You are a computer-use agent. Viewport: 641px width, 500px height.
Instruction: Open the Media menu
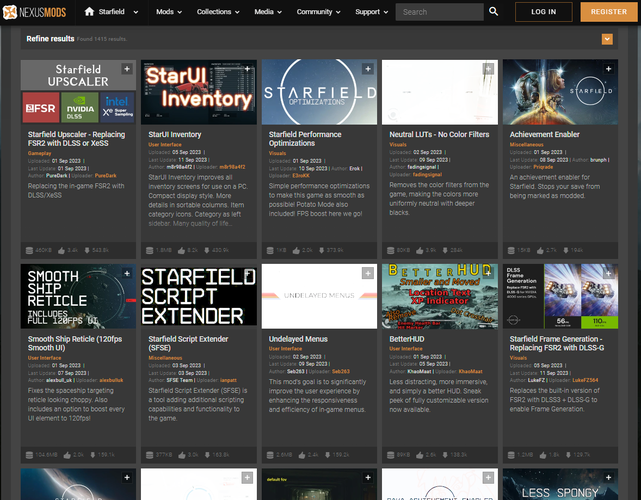(268, 12)
